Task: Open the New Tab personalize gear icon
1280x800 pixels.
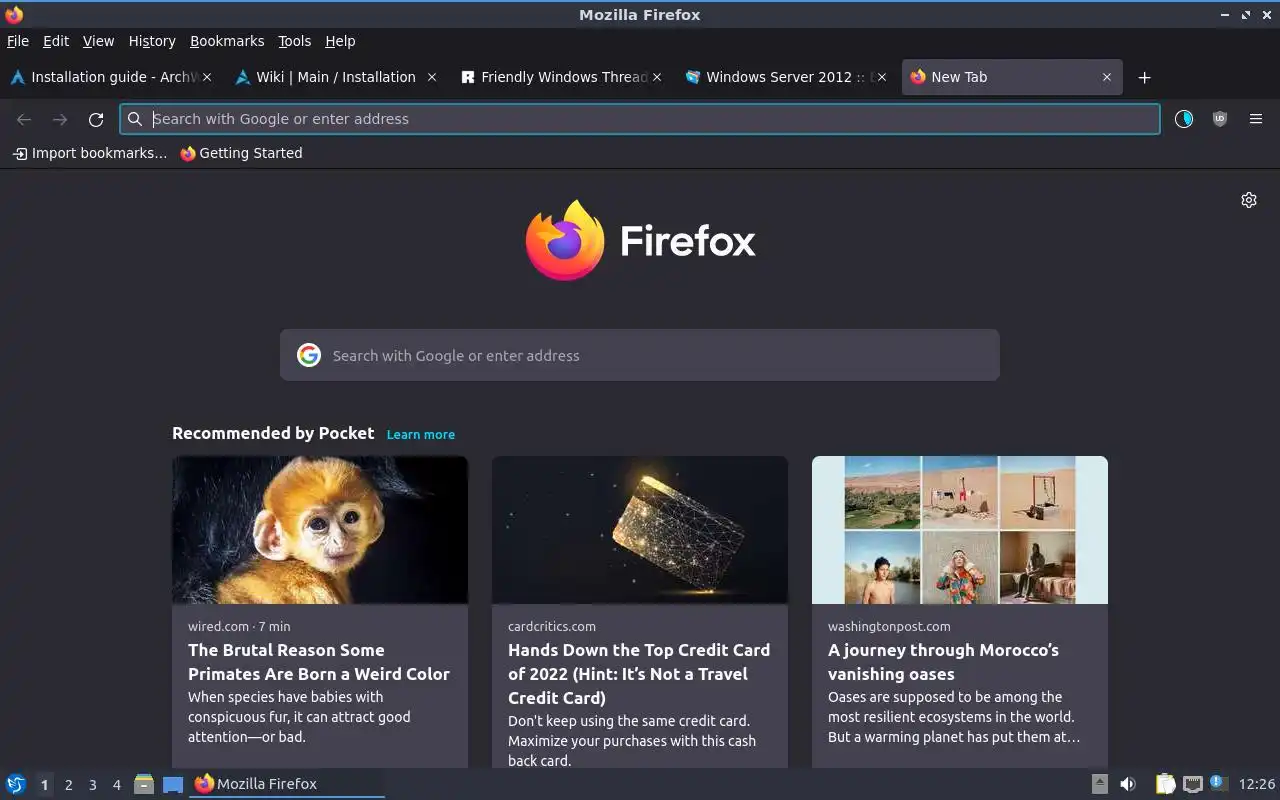Action: pos(1249,200)
